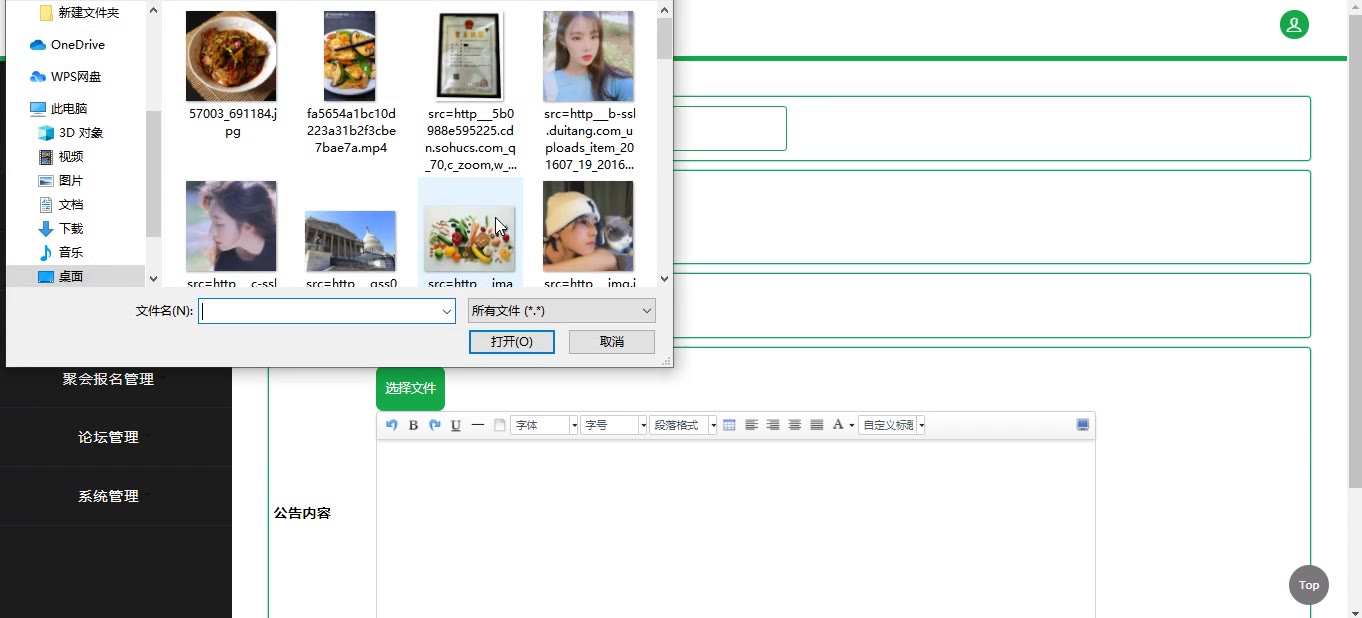Screen dimensions: 1362x618
Task: Toggle underline formatting in the editor
Action: [456, 425]
